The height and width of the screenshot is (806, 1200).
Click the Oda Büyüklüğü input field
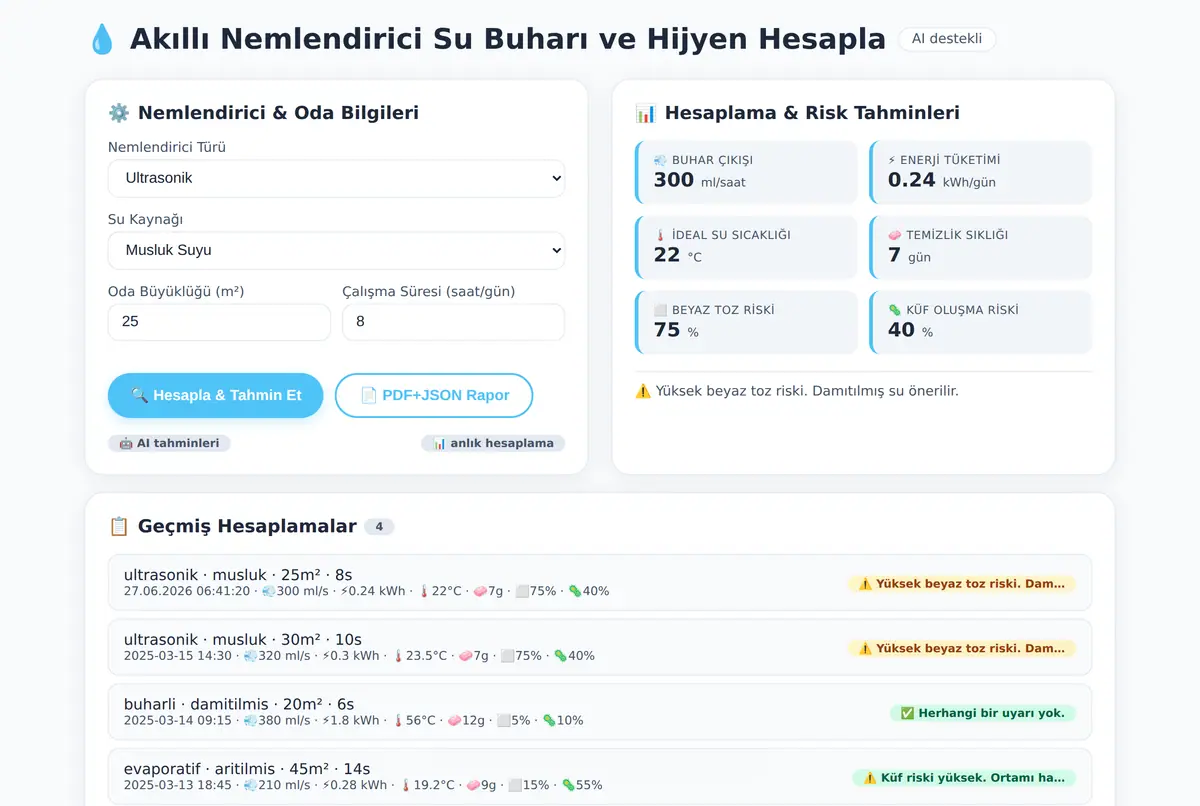point(219,322)
